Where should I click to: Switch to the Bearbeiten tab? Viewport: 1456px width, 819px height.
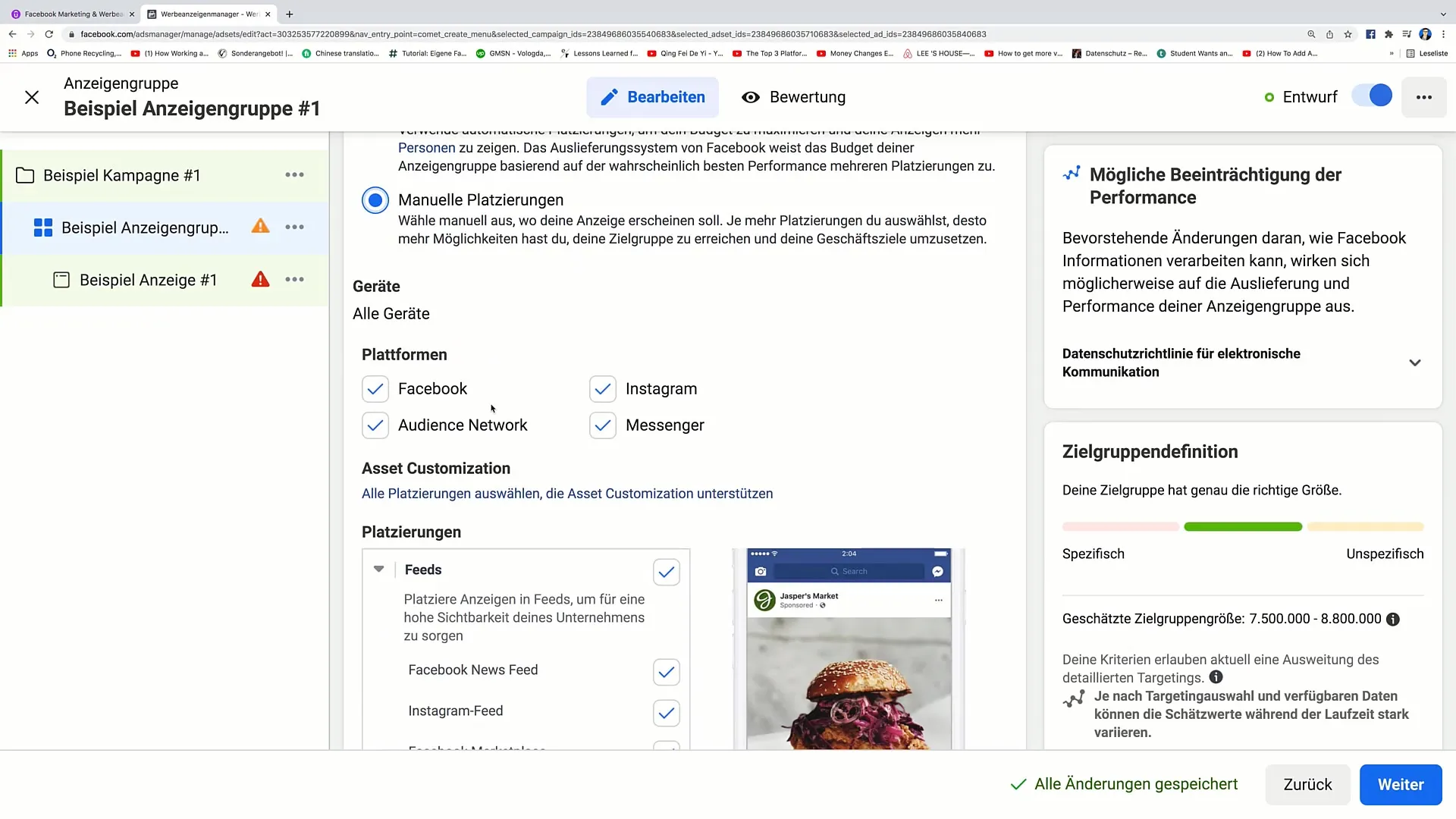pyautogui.click(x=652, y=97)
